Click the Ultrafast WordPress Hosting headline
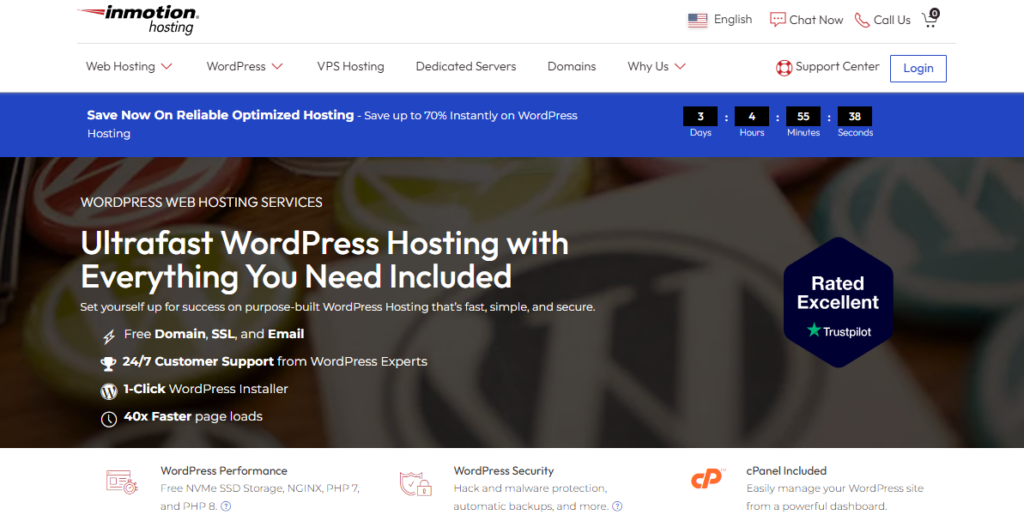Screen dimensions: 1024x527 pos(325,260)
